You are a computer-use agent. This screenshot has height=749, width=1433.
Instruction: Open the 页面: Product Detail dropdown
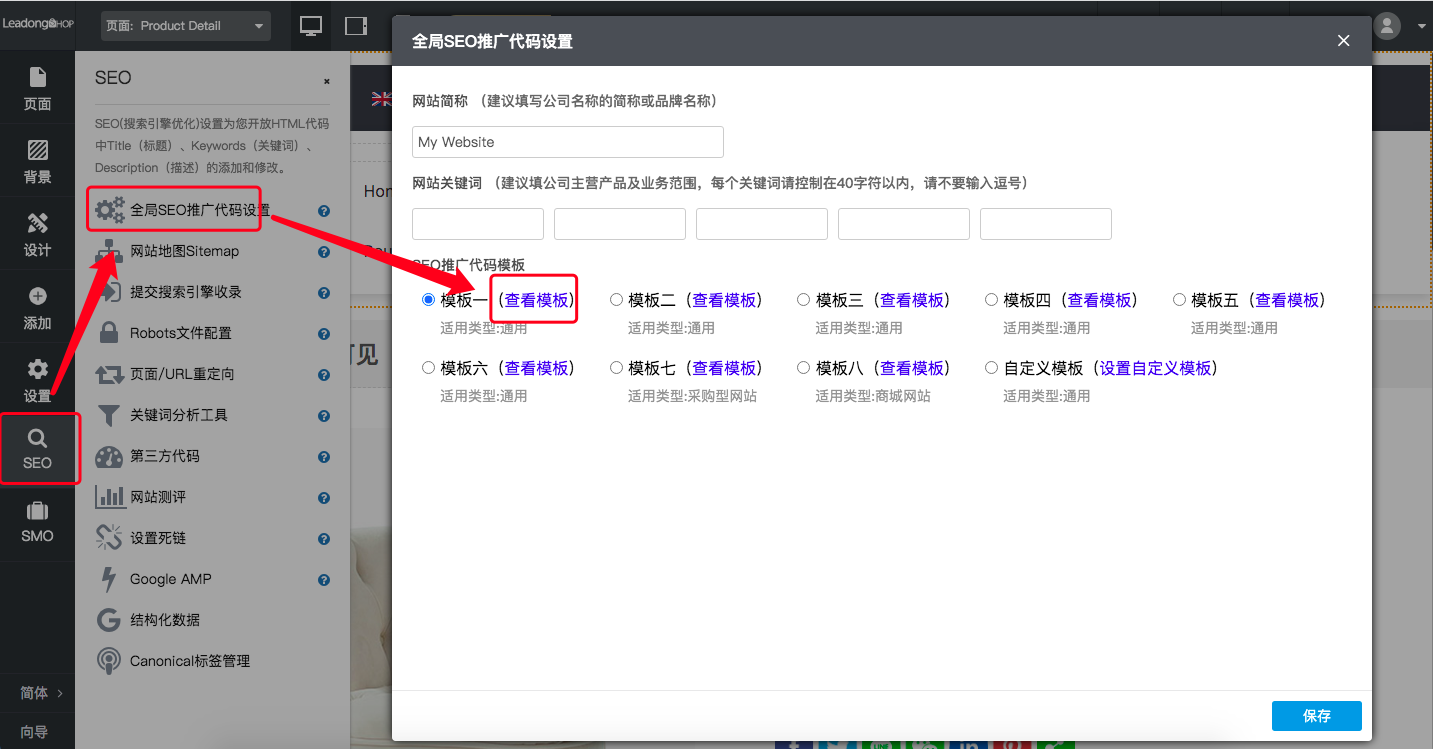185,27
